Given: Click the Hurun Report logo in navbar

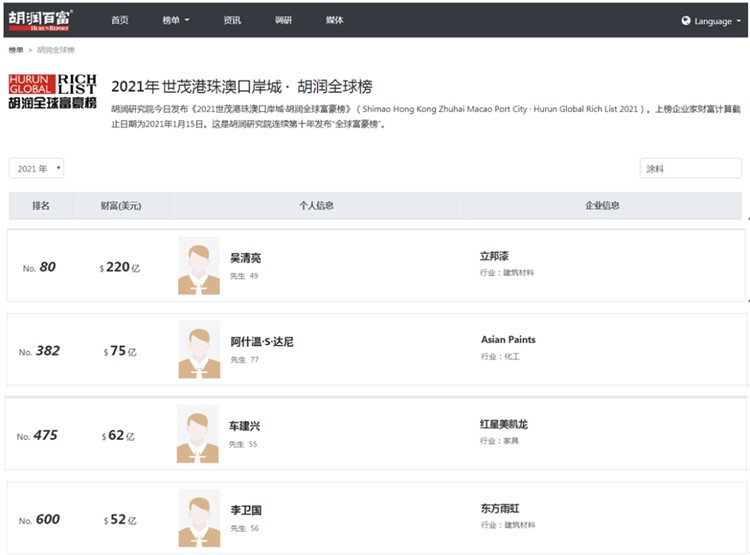Looking at the screenshot, I should (x=40, y=20).
